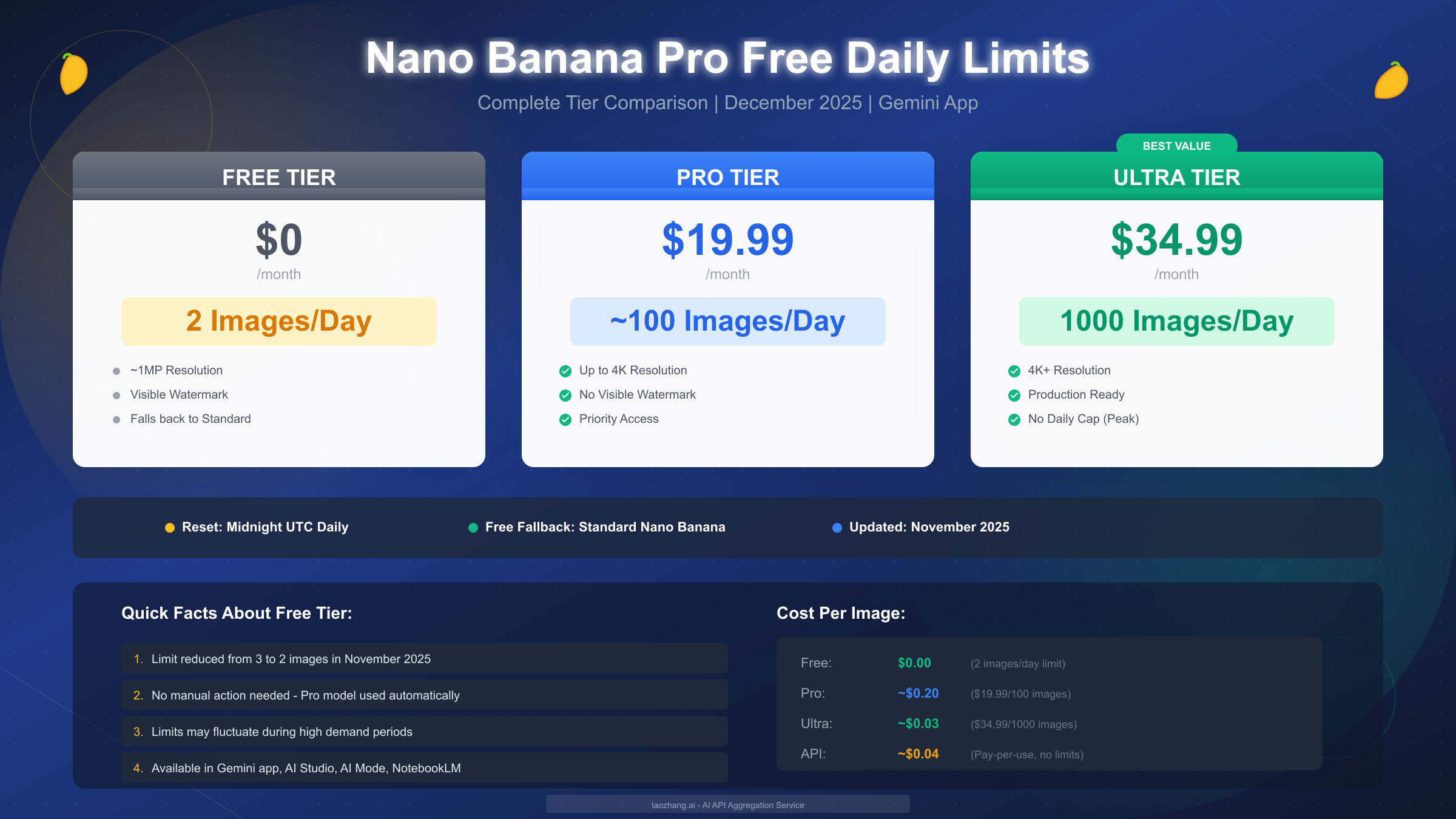The width and height of the screenshot is (1456, 819).
Task: Click the Limits may fluctuate quick fact row
Action: (425, 732)
